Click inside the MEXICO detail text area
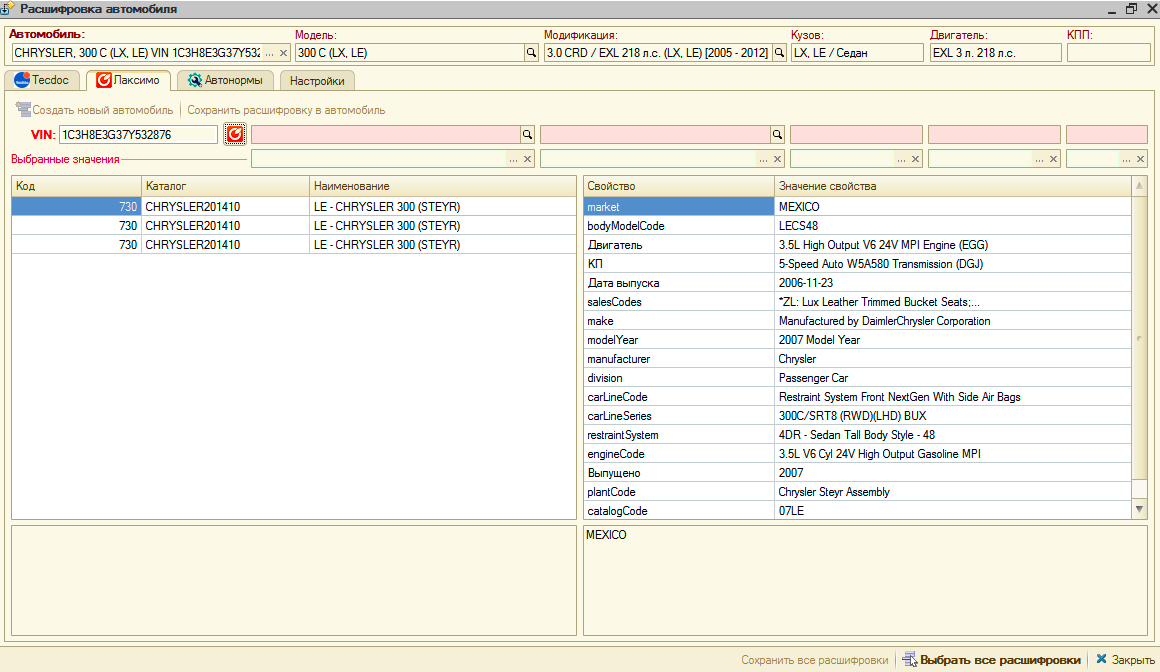 click(x=865, y=580)
